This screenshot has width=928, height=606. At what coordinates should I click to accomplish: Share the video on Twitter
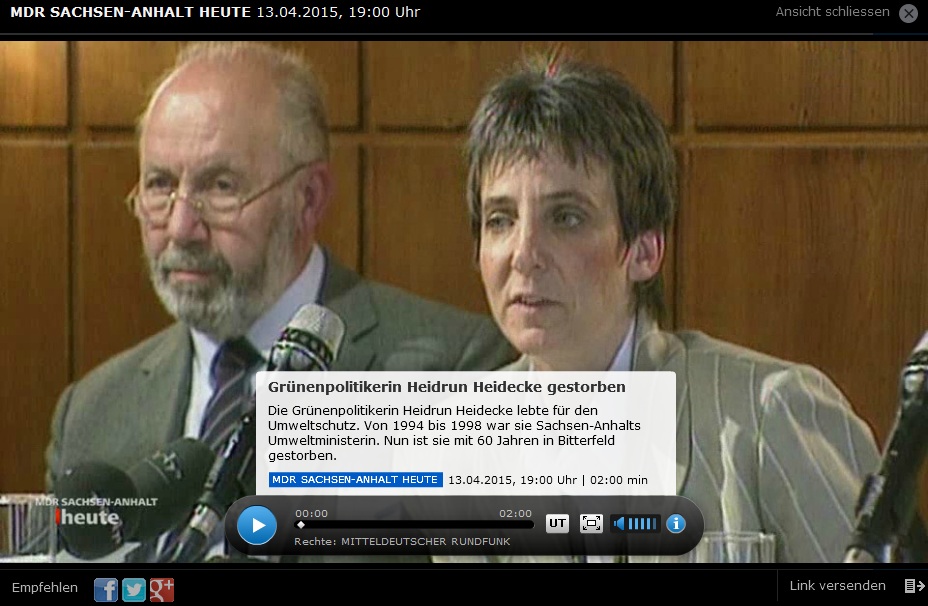[134, 589]
